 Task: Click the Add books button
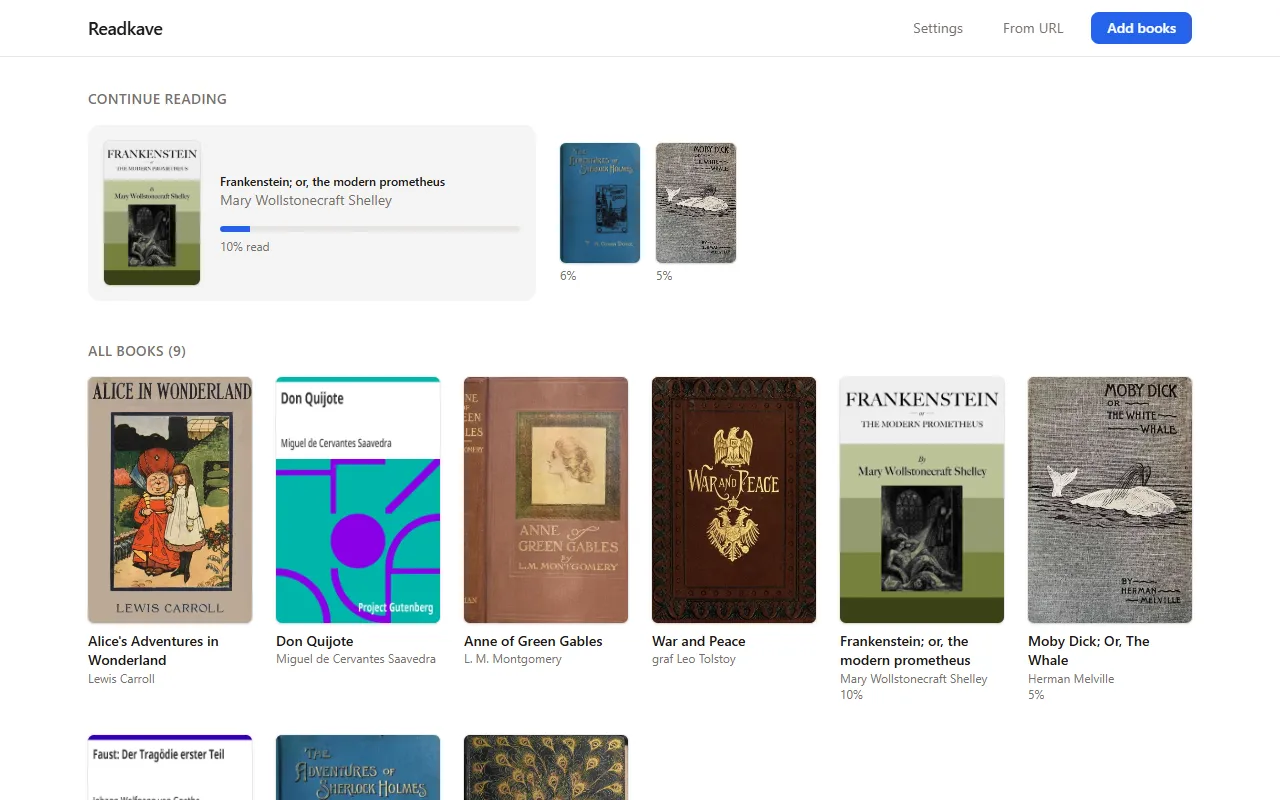pos(1141,28)
